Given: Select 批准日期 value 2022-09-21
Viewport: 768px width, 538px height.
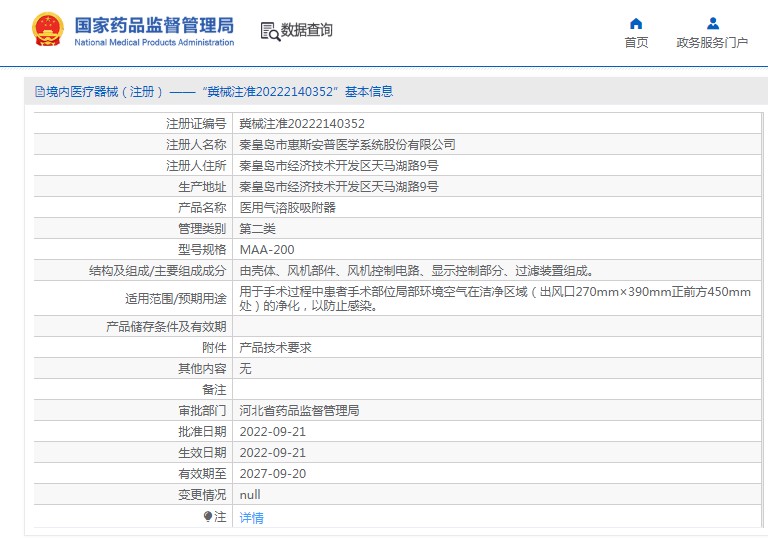Looking at the screenshot, I should (x=272, y=432).
